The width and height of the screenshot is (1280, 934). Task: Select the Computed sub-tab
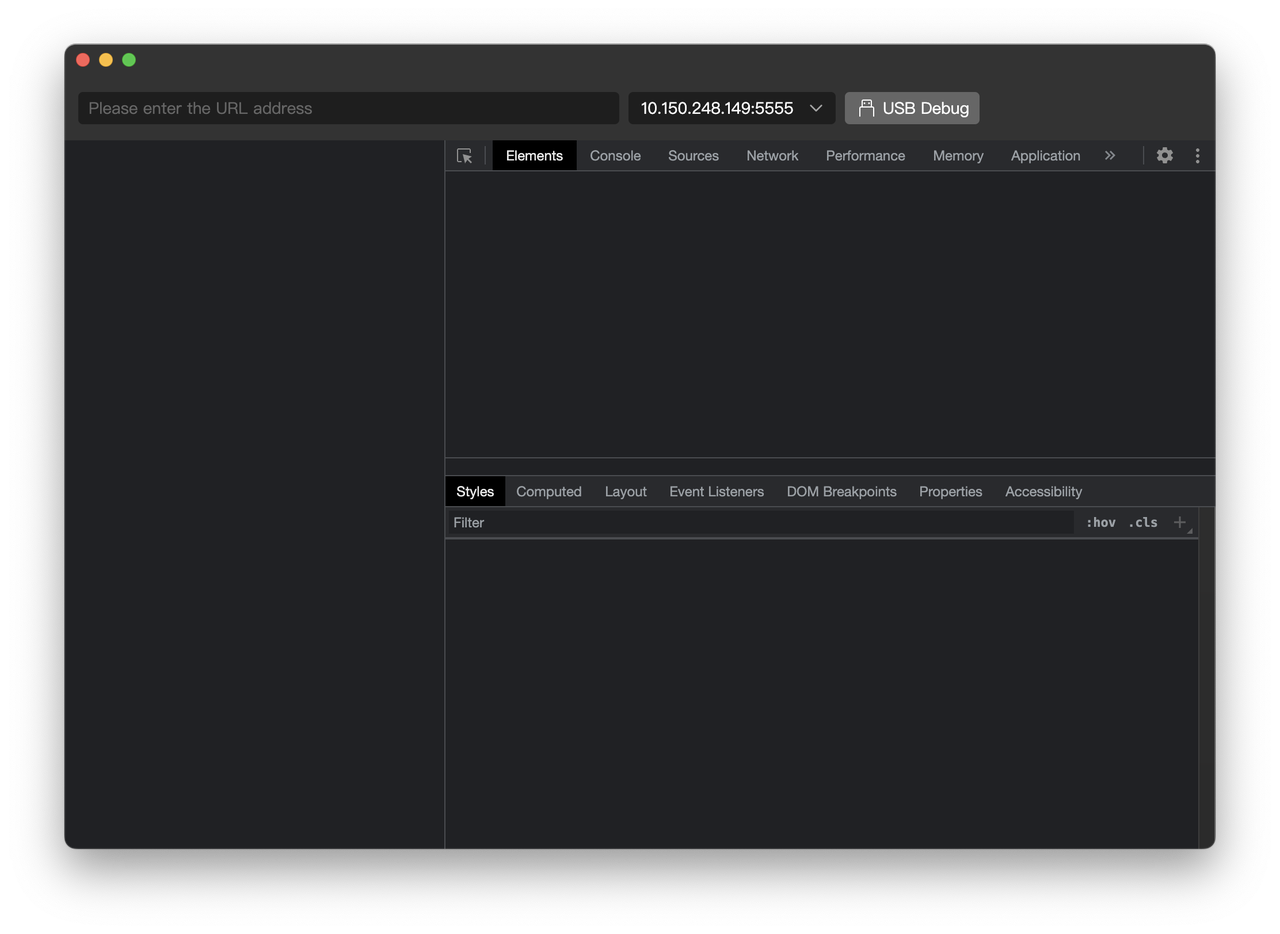[549, 492]
